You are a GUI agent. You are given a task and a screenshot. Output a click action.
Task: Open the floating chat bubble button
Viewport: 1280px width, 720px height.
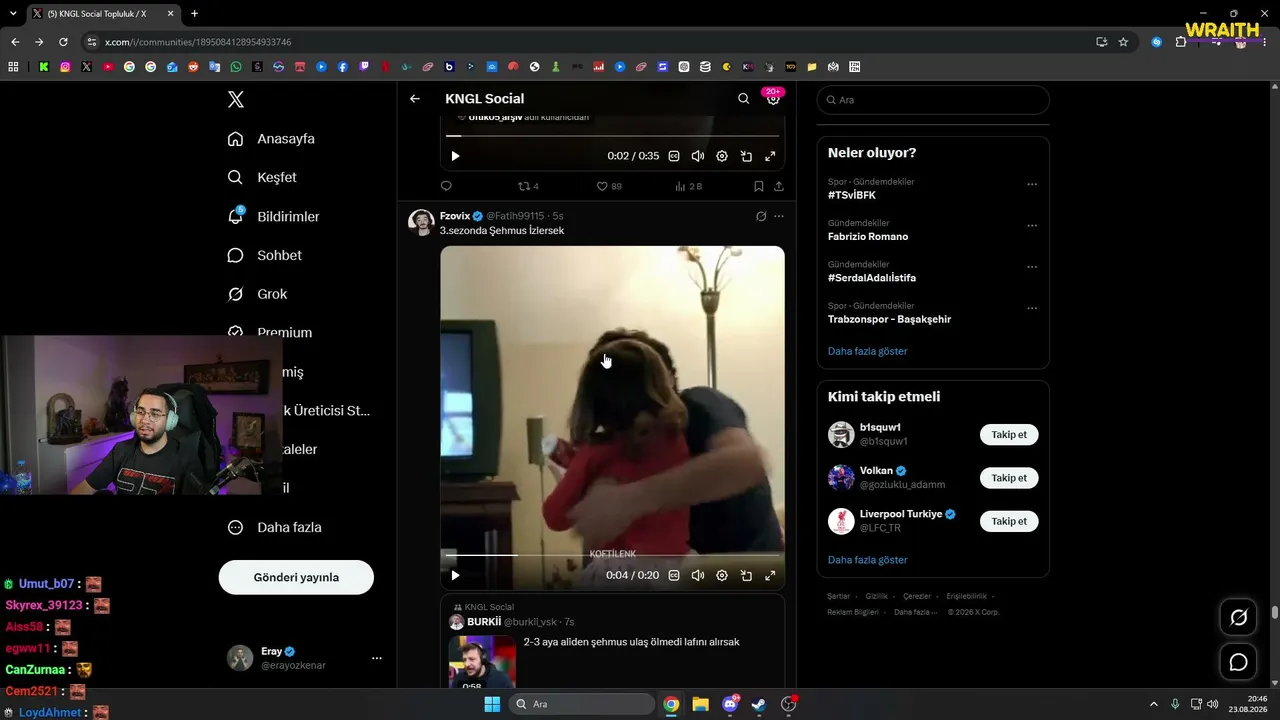pyautogui.click(x=1238, y=662)
